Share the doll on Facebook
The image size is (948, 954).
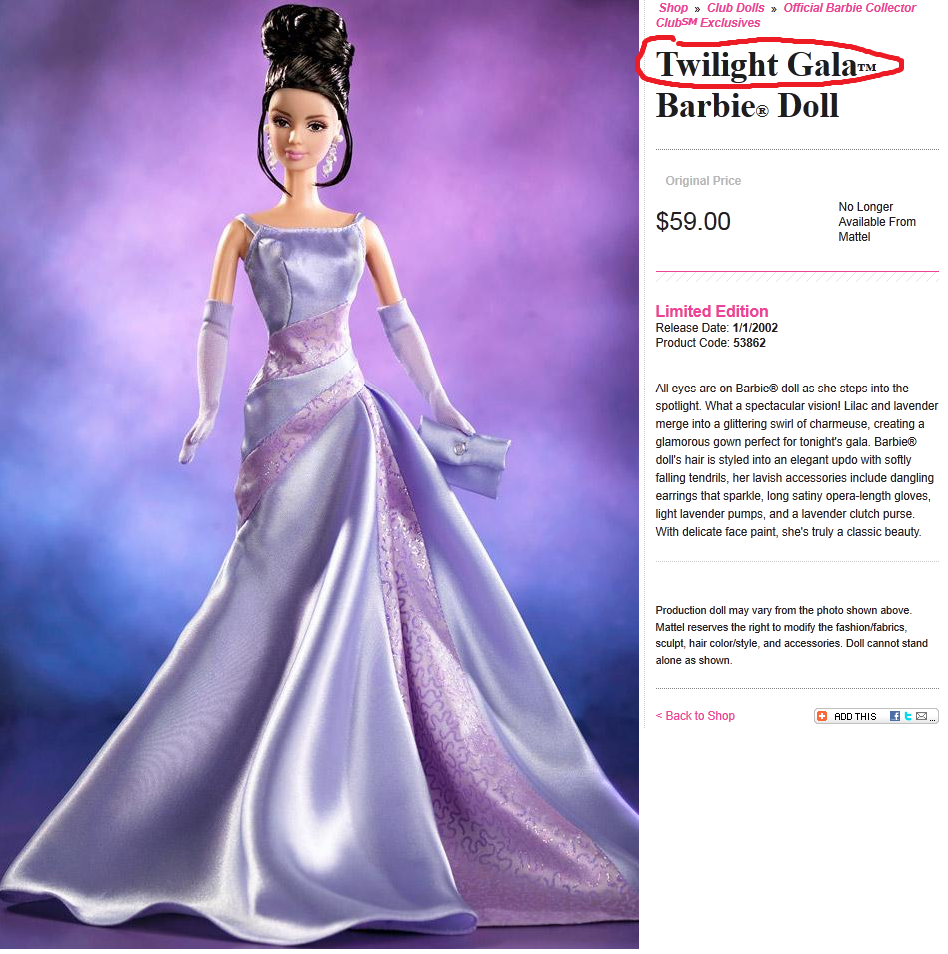point(894,716)
